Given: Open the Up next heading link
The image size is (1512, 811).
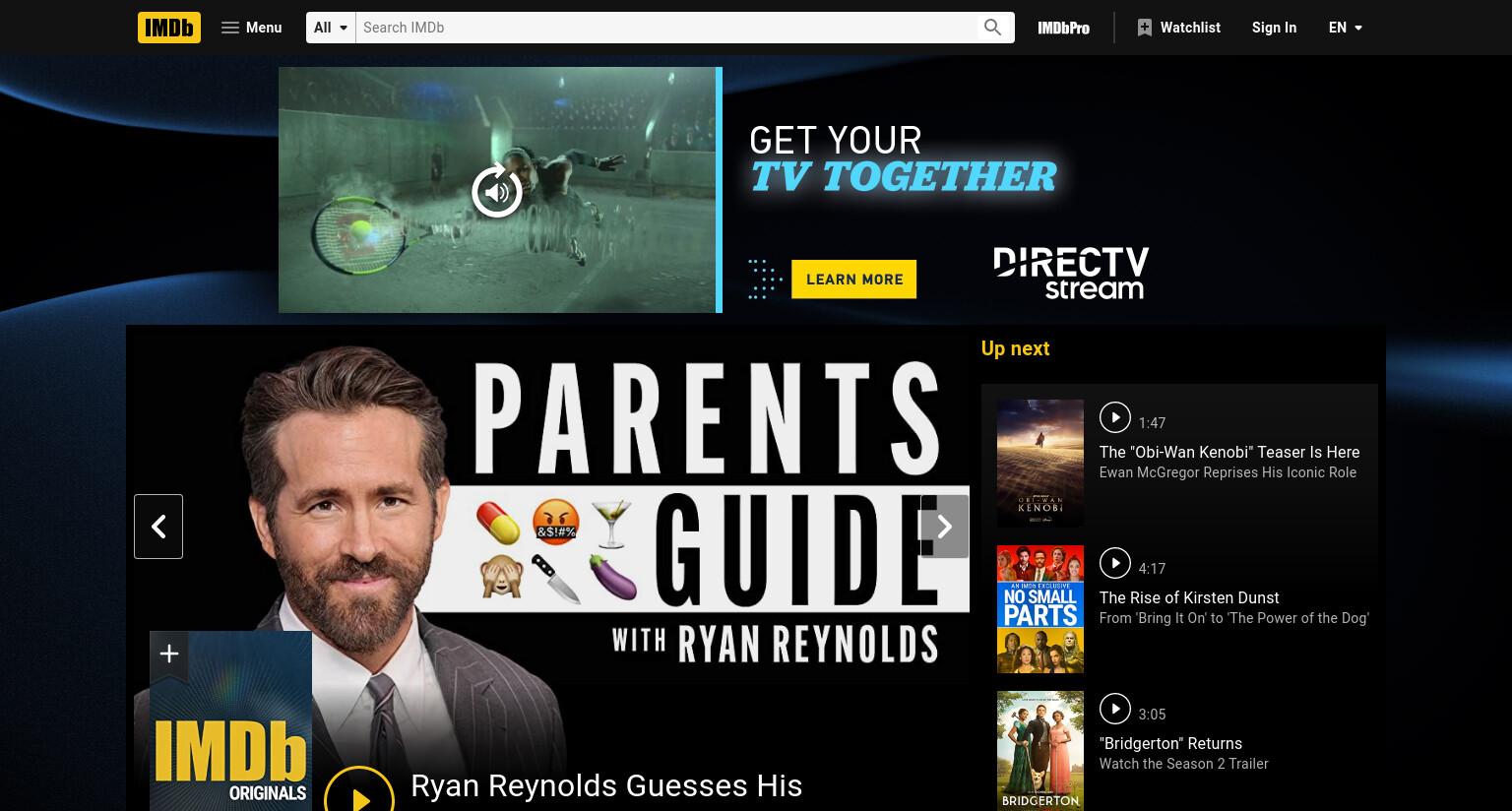Looking at the screenshot, I should coord(1016,348).
